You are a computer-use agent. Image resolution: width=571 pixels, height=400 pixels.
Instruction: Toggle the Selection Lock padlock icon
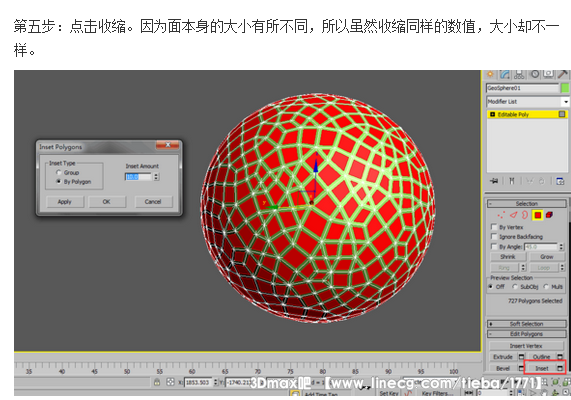click(x=157, y=382)
